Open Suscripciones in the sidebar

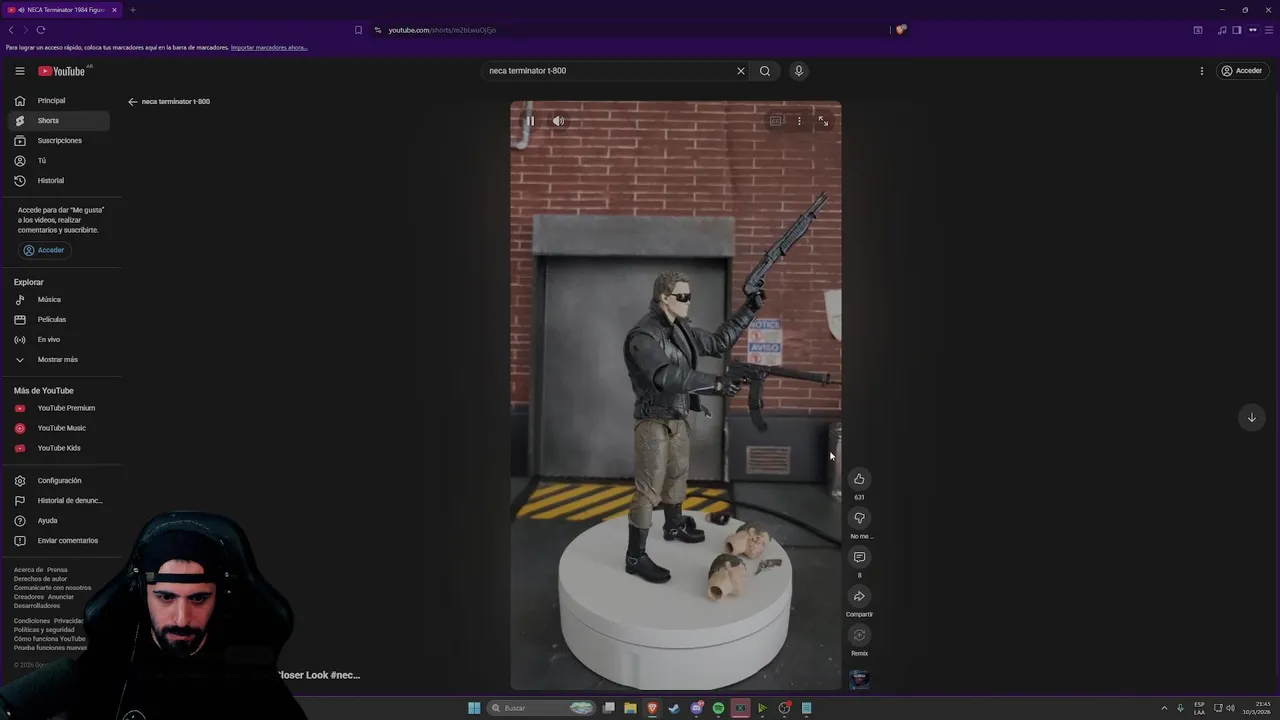(59, 141)
